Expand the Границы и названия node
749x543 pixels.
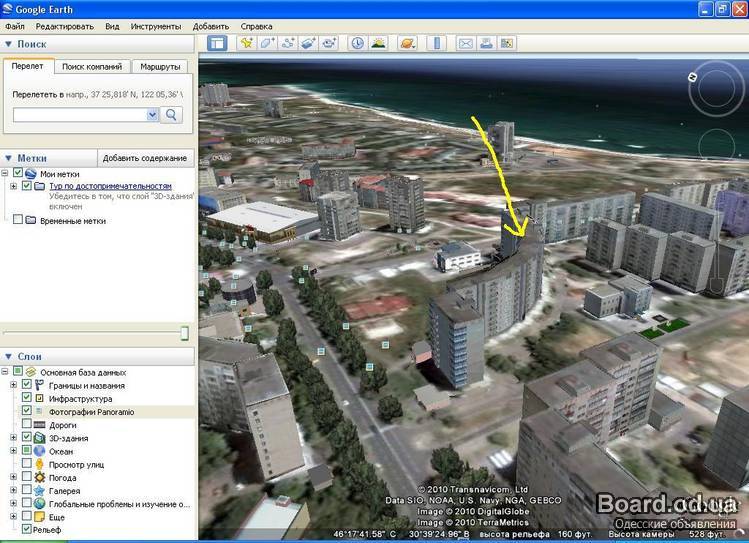click(13, 384)
